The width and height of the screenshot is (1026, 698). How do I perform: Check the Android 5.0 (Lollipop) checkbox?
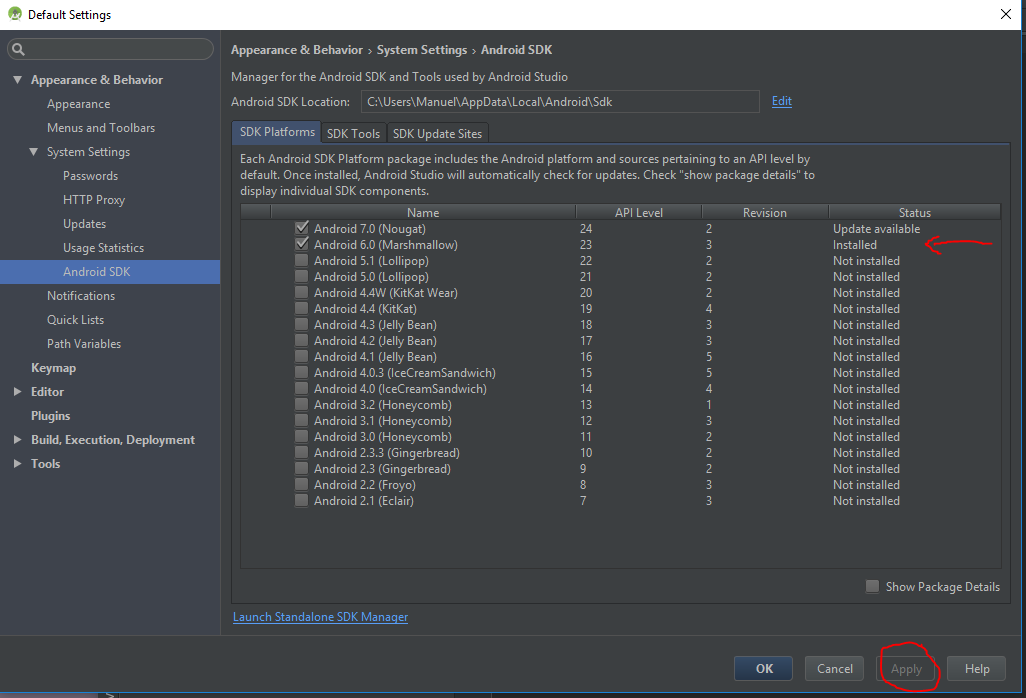tap(302, 276)
